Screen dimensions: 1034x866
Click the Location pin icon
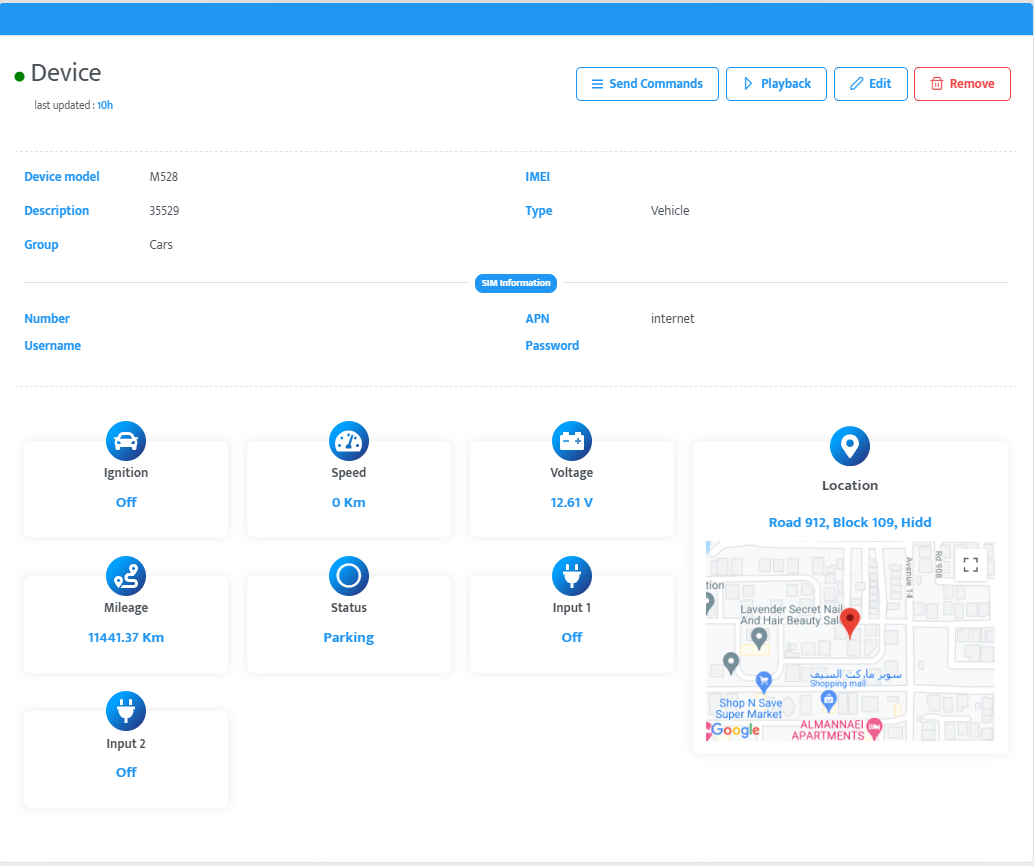[850, 446]
